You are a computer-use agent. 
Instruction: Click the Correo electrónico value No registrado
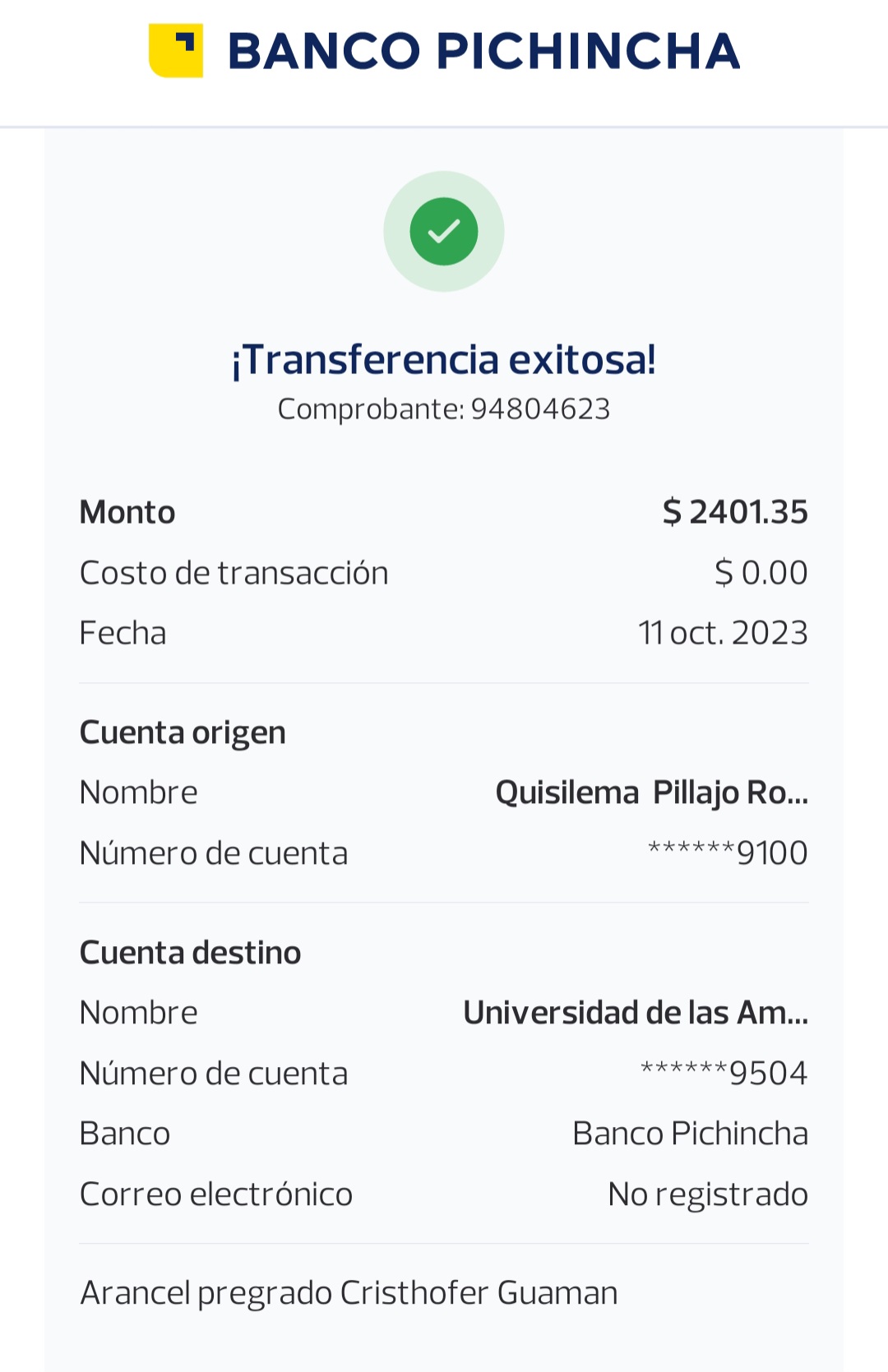pyautogui.click(x=707, y=1194)
